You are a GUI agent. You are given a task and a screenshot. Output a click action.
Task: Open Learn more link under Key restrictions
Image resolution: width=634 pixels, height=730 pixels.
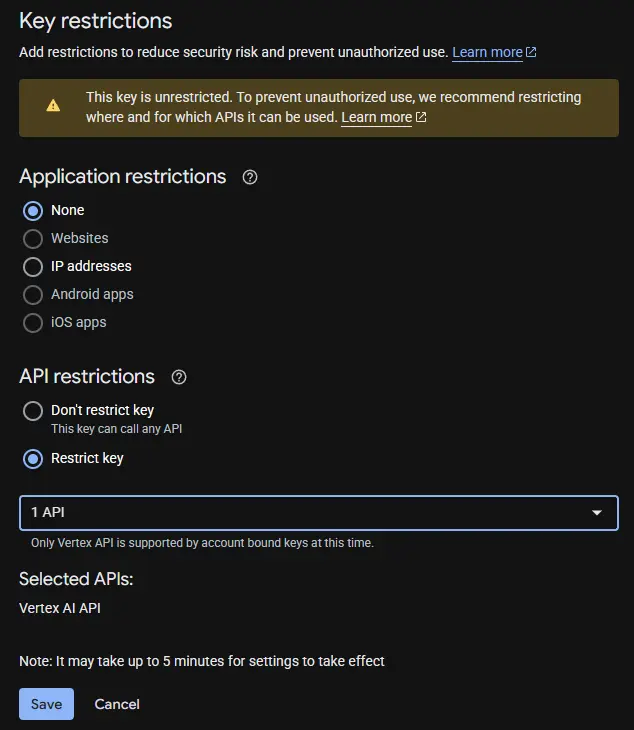(487, 52)
